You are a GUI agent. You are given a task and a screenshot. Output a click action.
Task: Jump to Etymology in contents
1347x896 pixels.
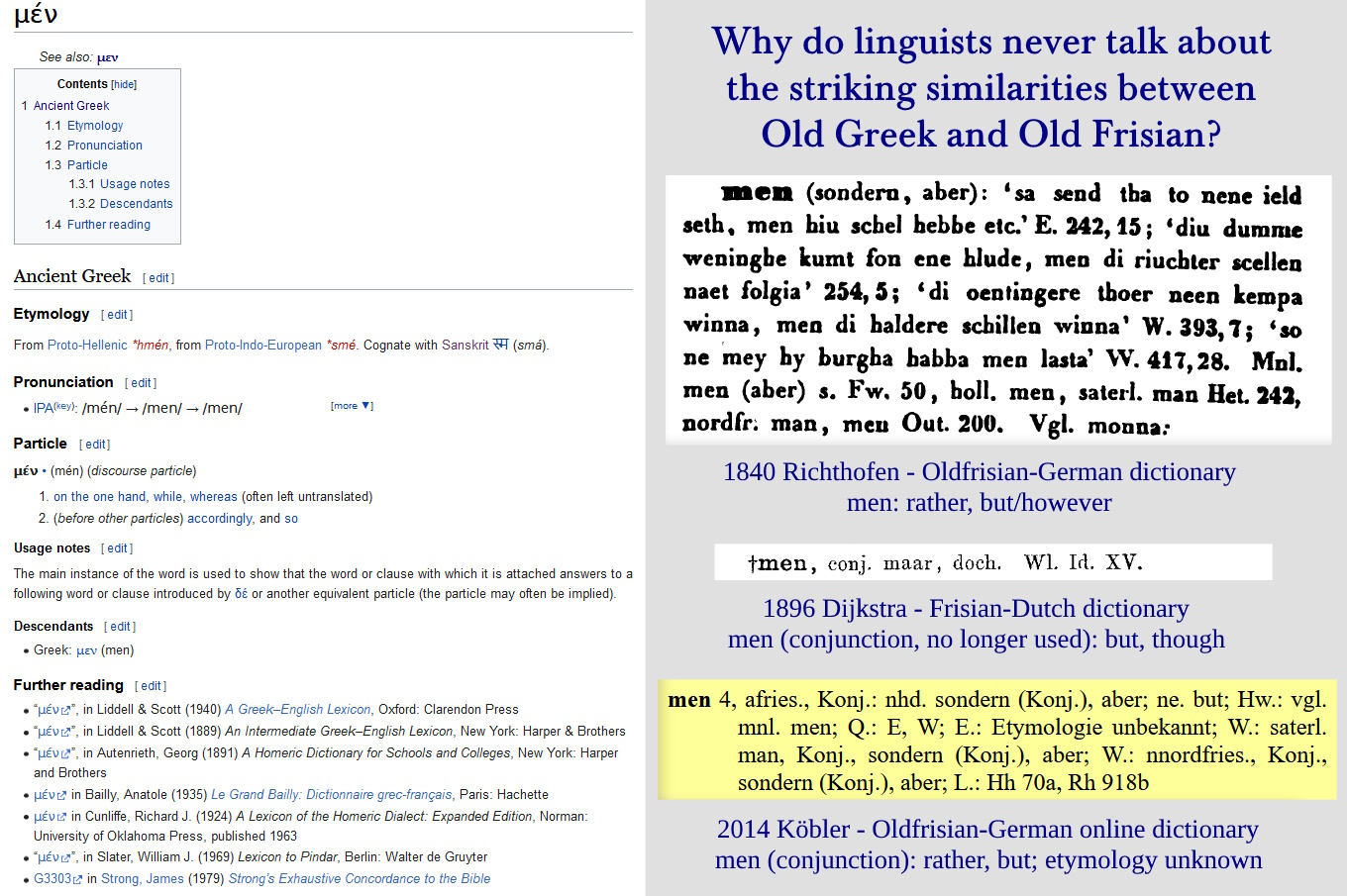(95, 126)
